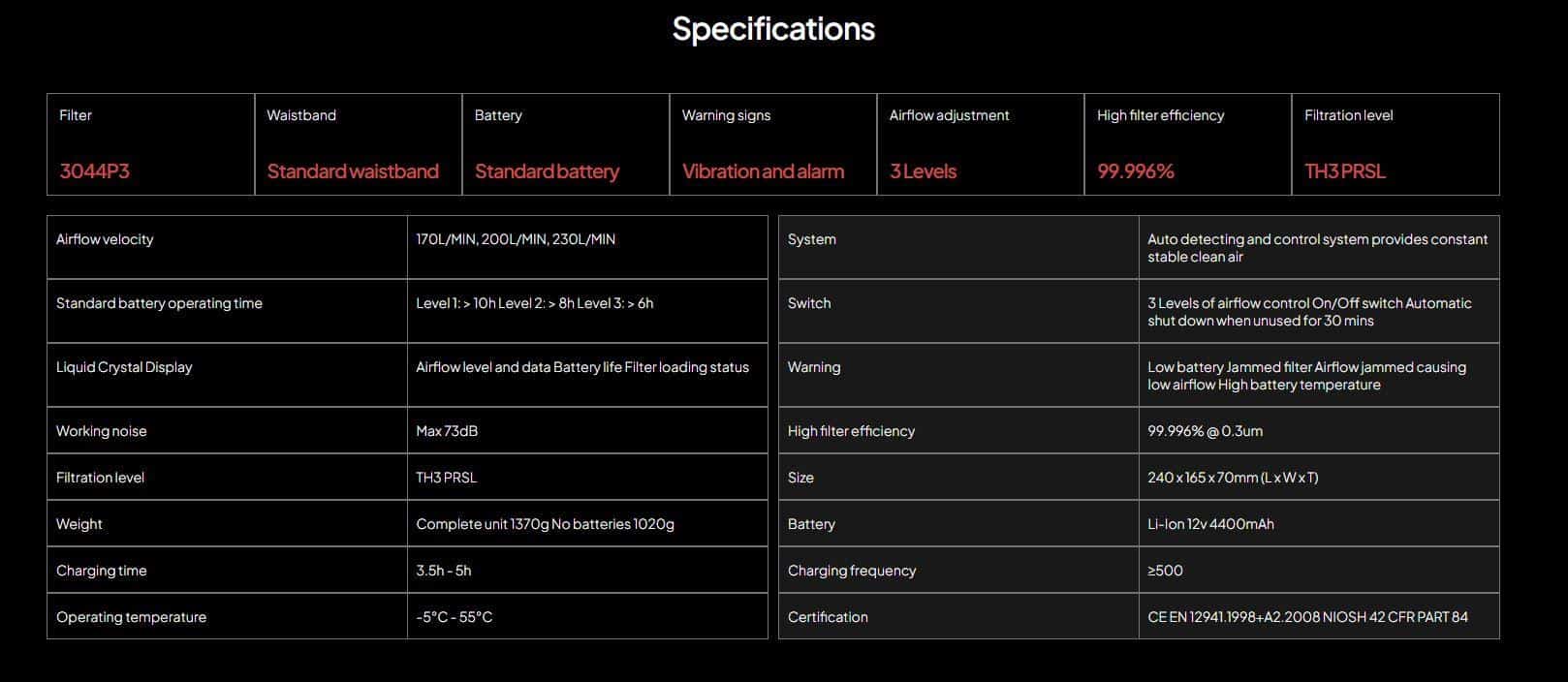The width and height of the screenshot is (1568, 682).
Task: Select the Standard battery value
Action: tap(547, 171)
